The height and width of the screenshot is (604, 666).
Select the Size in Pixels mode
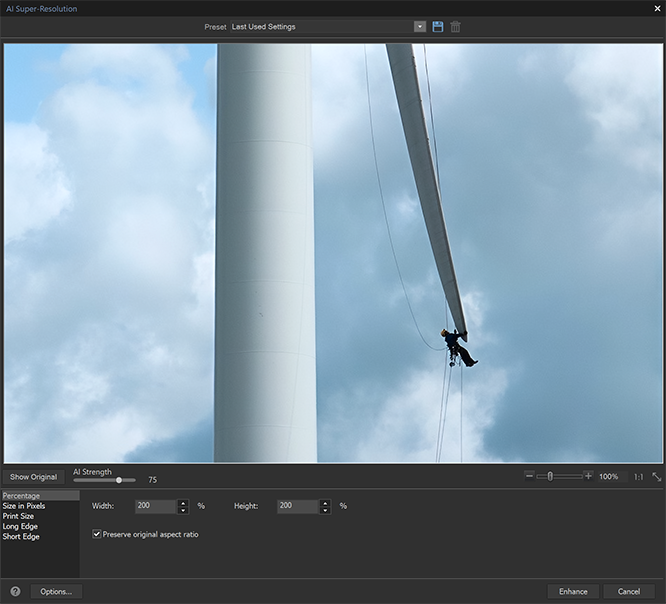coord(24,506)
